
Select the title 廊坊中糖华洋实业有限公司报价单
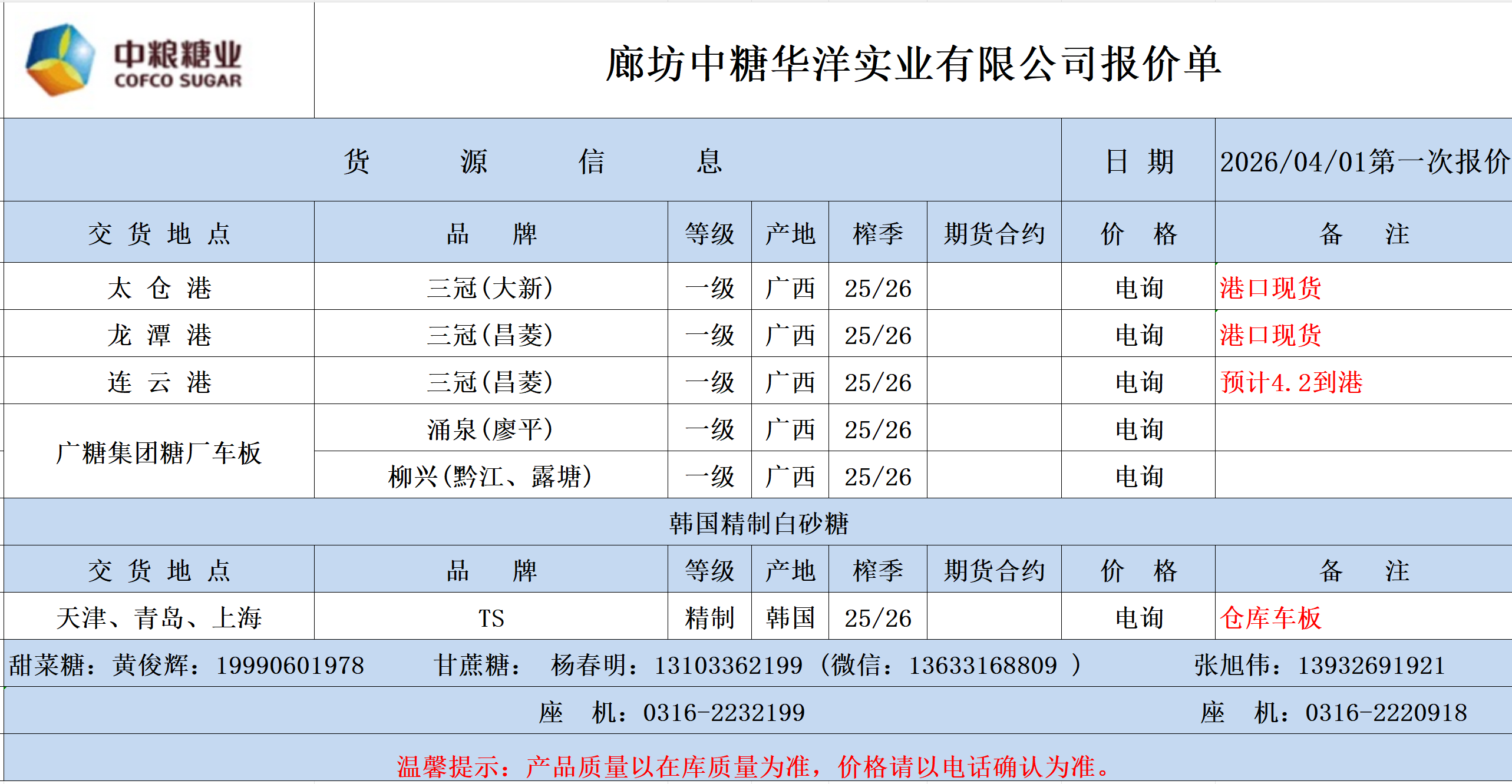913,64
